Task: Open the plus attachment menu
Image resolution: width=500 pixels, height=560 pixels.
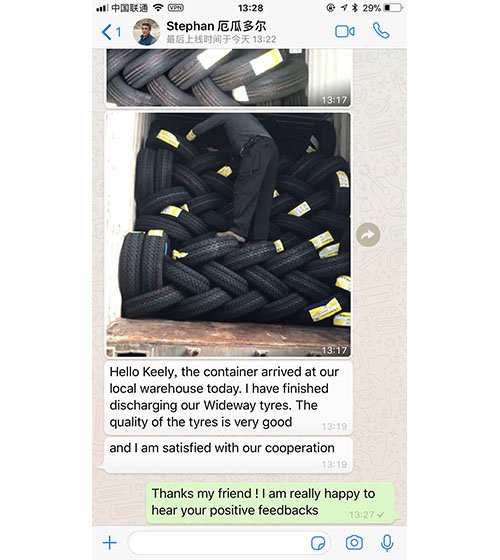Action: click(110, 543)
